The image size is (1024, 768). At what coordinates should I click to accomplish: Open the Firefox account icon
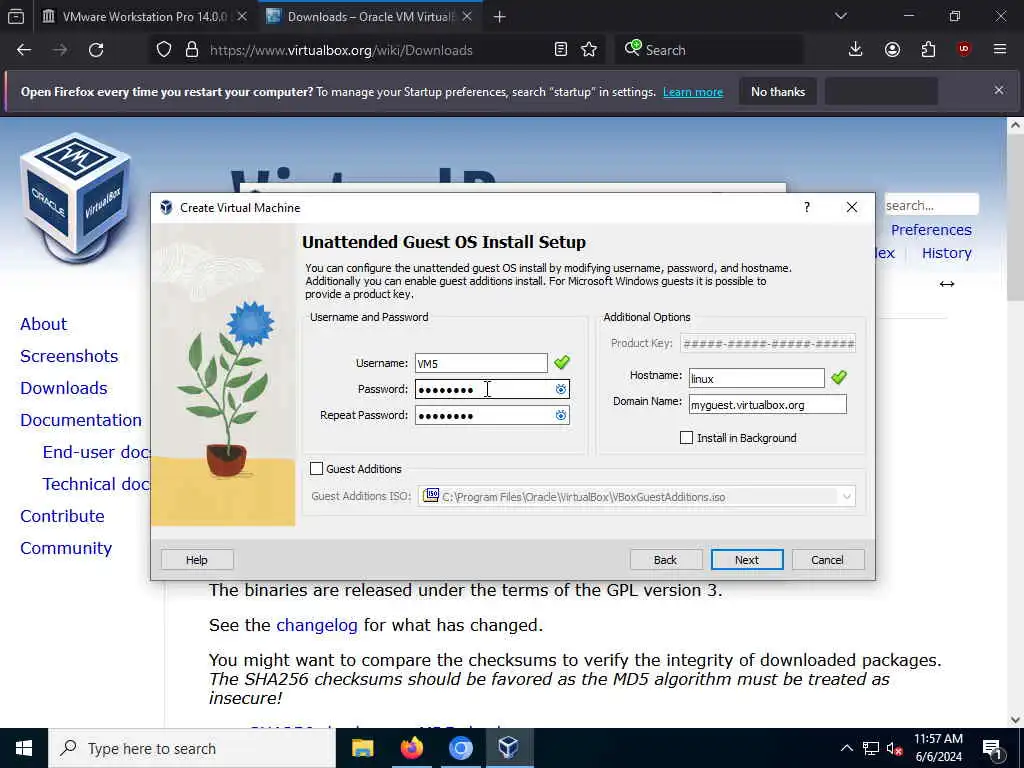tap(892, 50)
